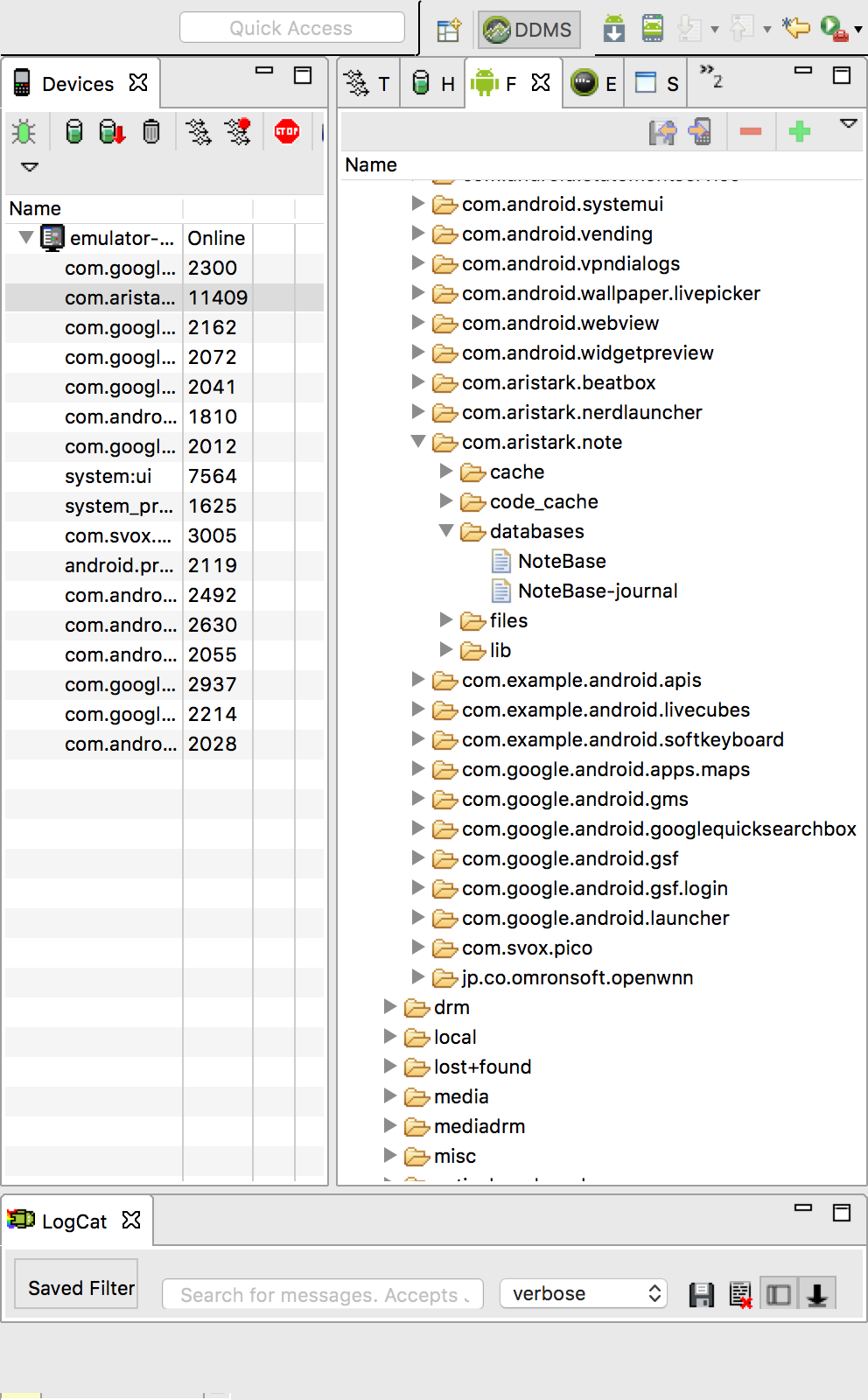The width and height of the screenshot is (868, 1400).
Task: Click the Update Heap icon in Devices toolbar
Action: click(74, 132)
